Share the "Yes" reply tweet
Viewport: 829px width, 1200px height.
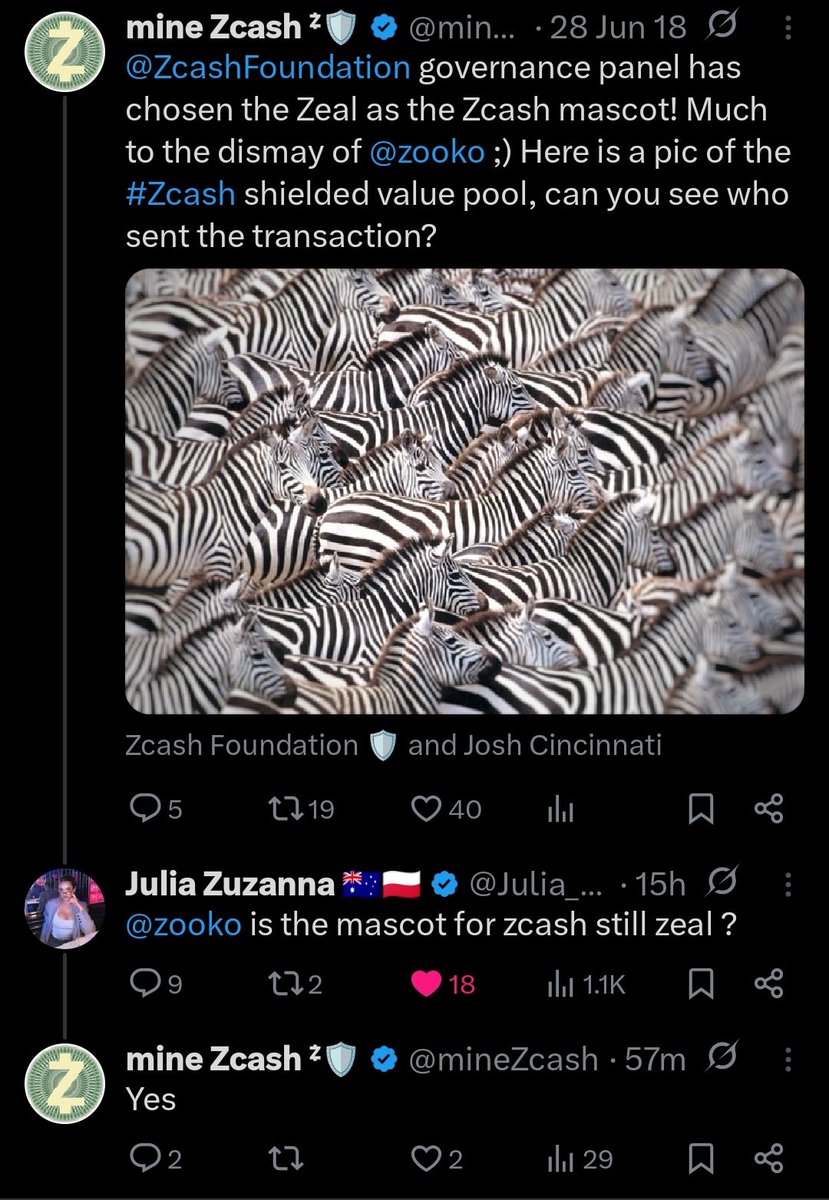point(768,1159)
